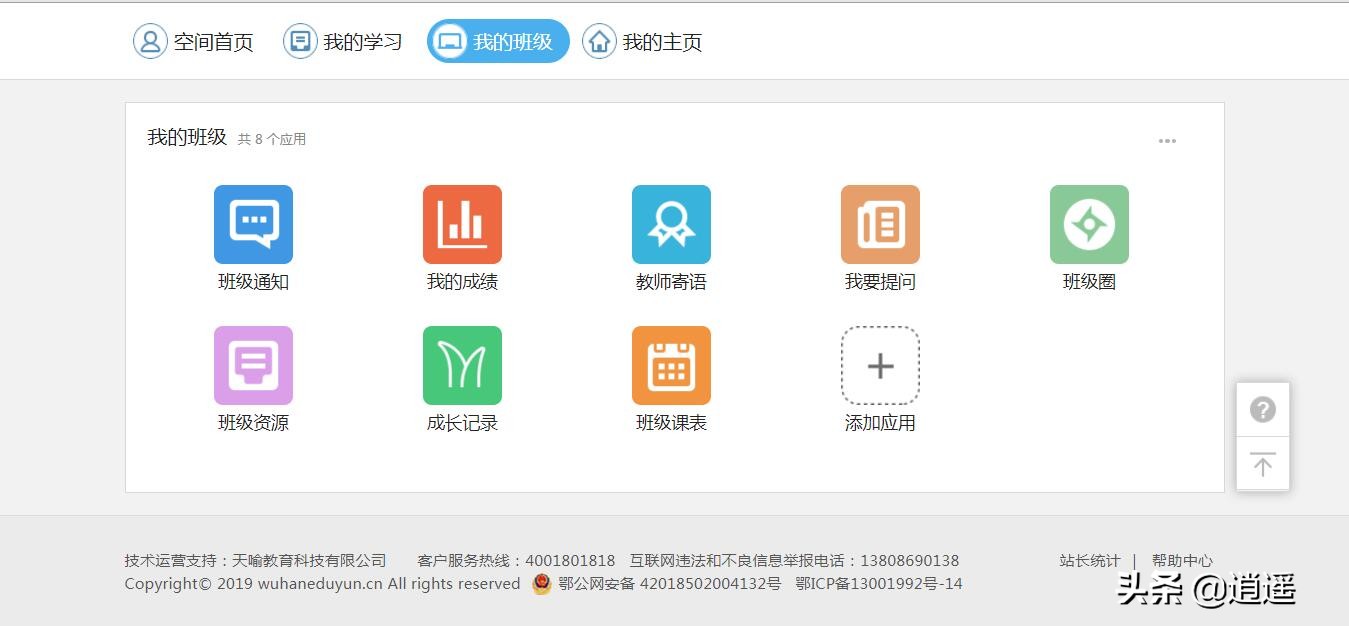The width and height of the screenshot is (1349, 626).
Task: Open the 帮助中心 help center link
Action: tap(1183, 560)
